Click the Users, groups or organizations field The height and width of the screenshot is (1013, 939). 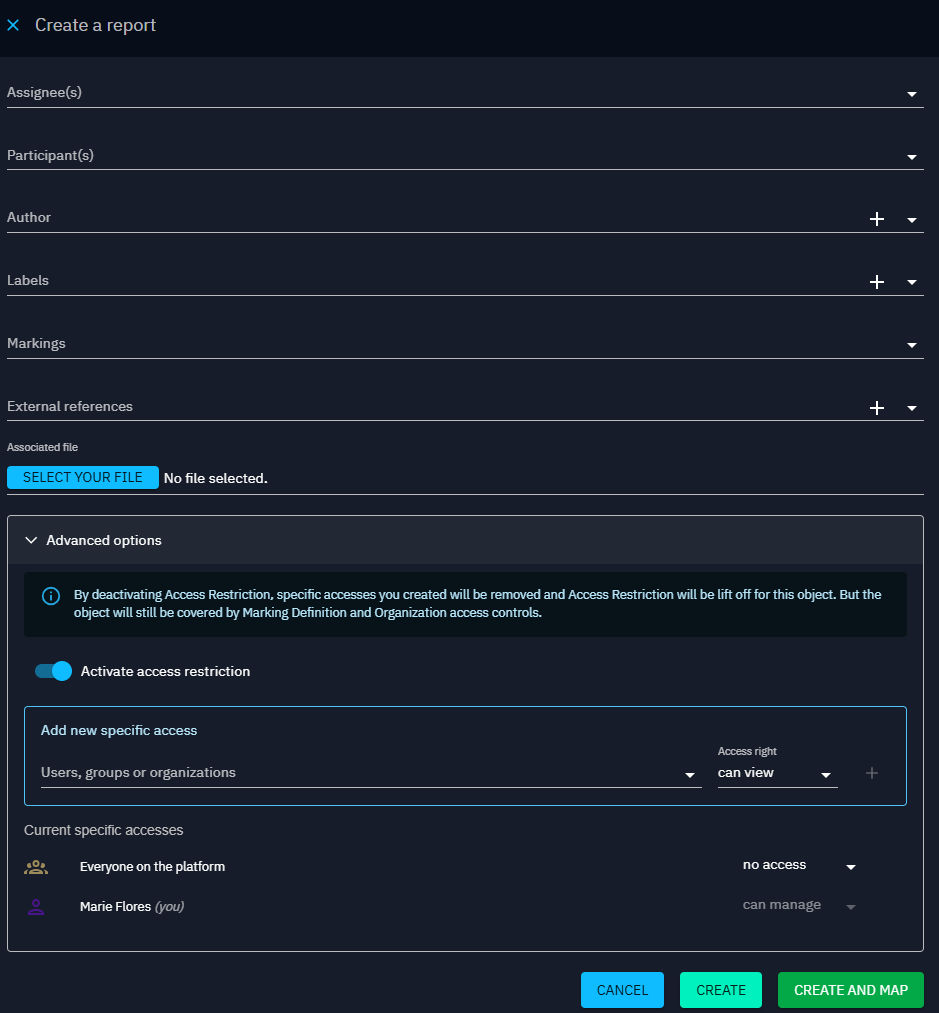[360, 773]
